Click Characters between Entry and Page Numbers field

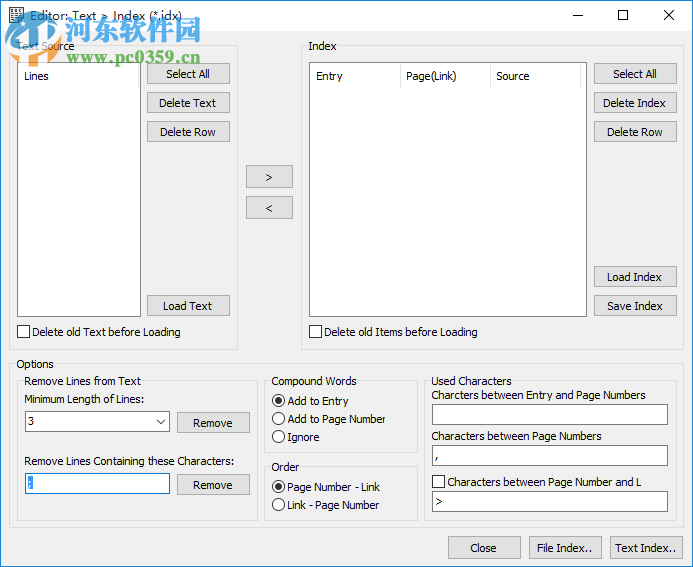[550, 415]
